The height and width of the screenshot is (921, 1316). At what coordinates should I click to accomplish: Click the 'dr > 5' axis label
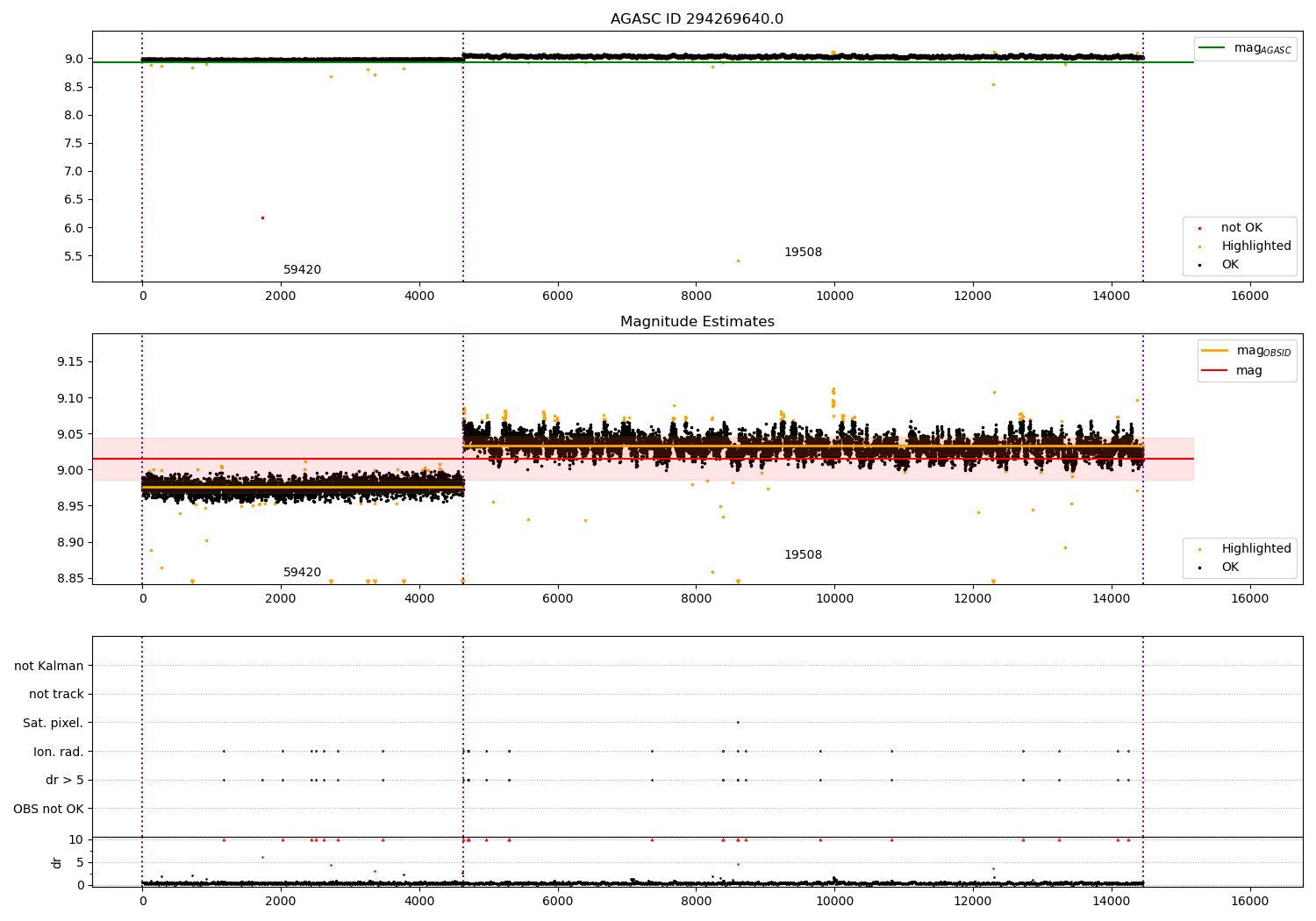pyautogui.click(x=65, y=780)
